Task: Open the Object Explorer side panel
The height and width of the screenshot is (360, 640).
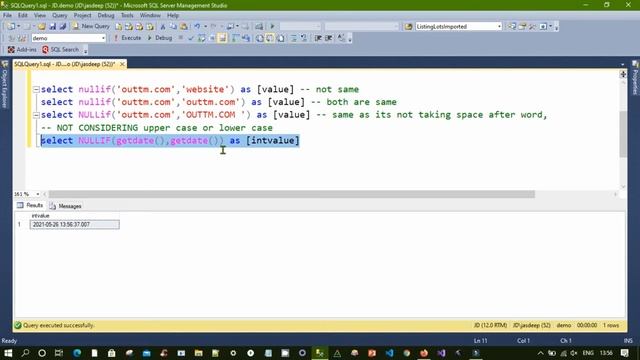Action: click(x=4, y=84)
